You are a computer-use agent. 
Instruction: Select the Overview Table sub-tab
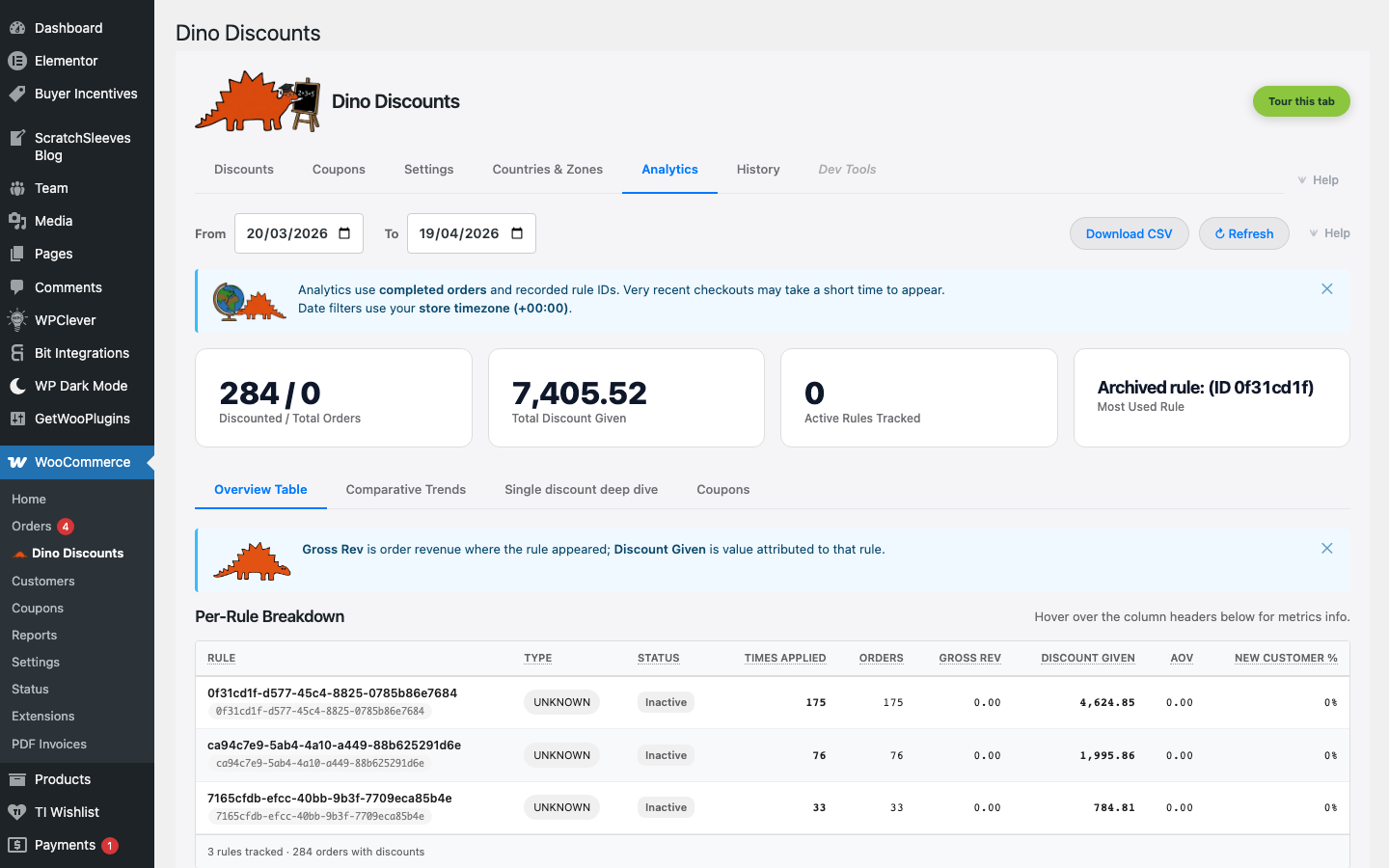coord(260,489)
